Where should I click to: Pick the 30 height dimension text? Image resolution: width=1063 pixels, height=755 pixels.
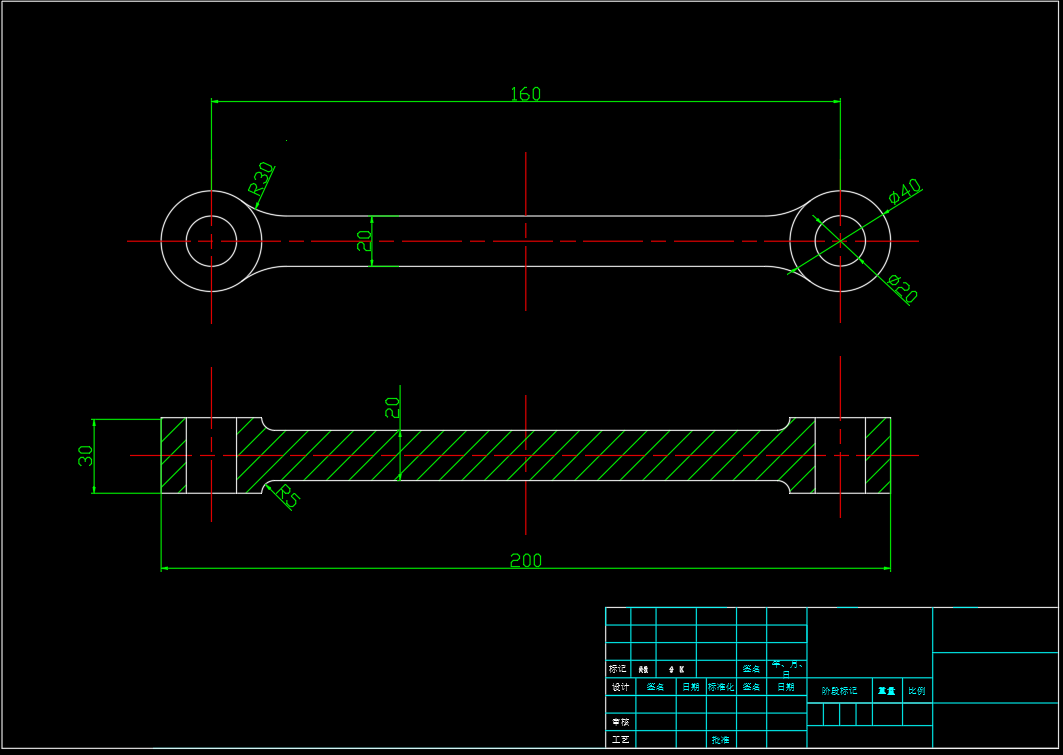(x=85, y=455)
